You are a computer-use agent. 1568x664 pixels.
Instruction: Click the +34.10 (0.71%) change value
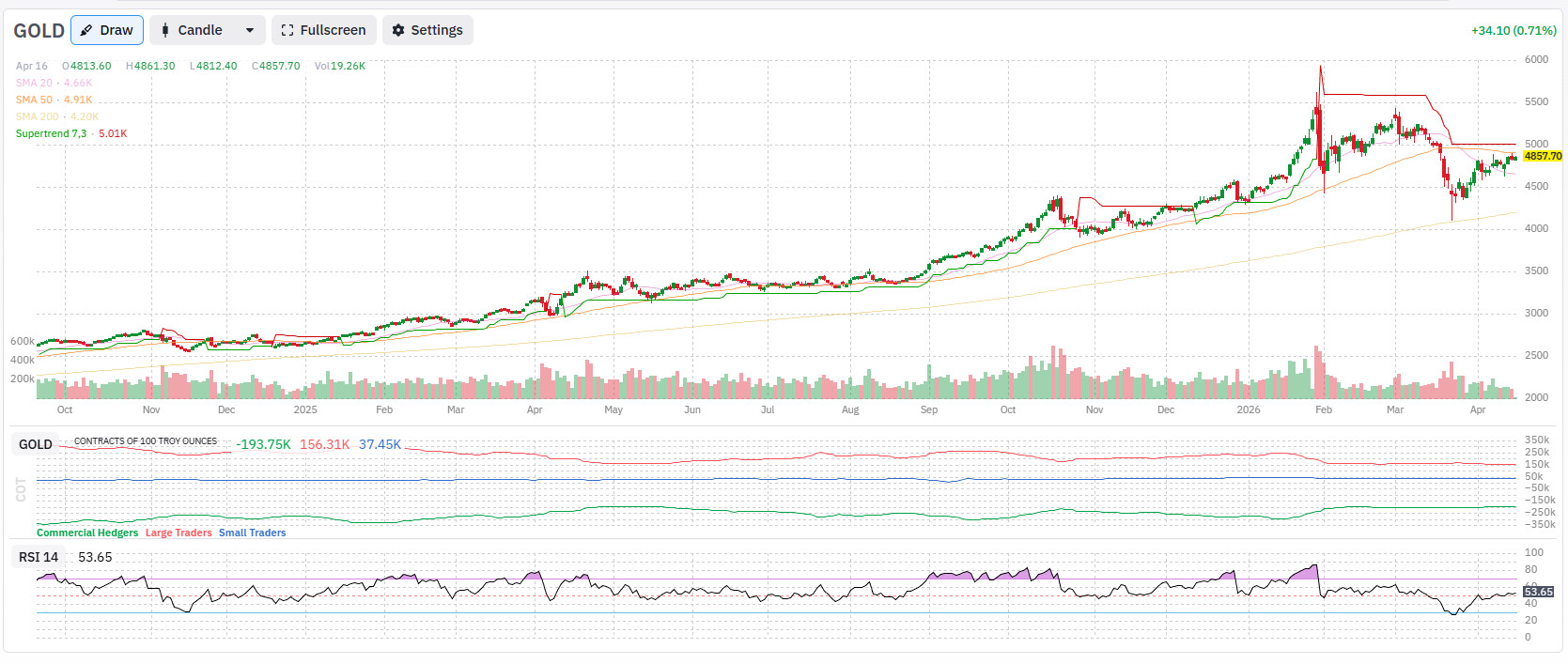(1513, 30)
